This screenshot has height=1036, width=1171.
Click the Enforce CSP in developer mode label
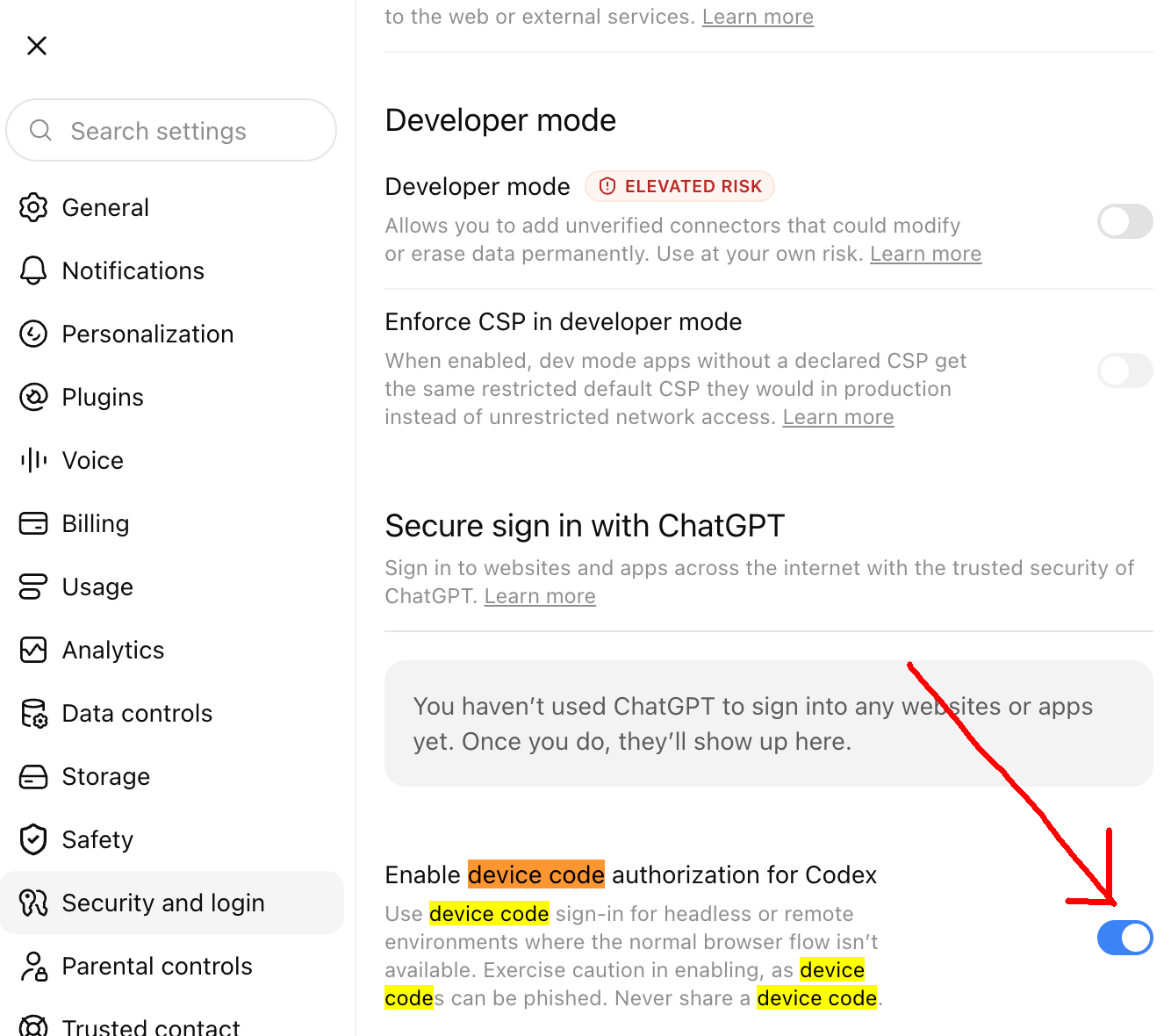tap(564, 321)
